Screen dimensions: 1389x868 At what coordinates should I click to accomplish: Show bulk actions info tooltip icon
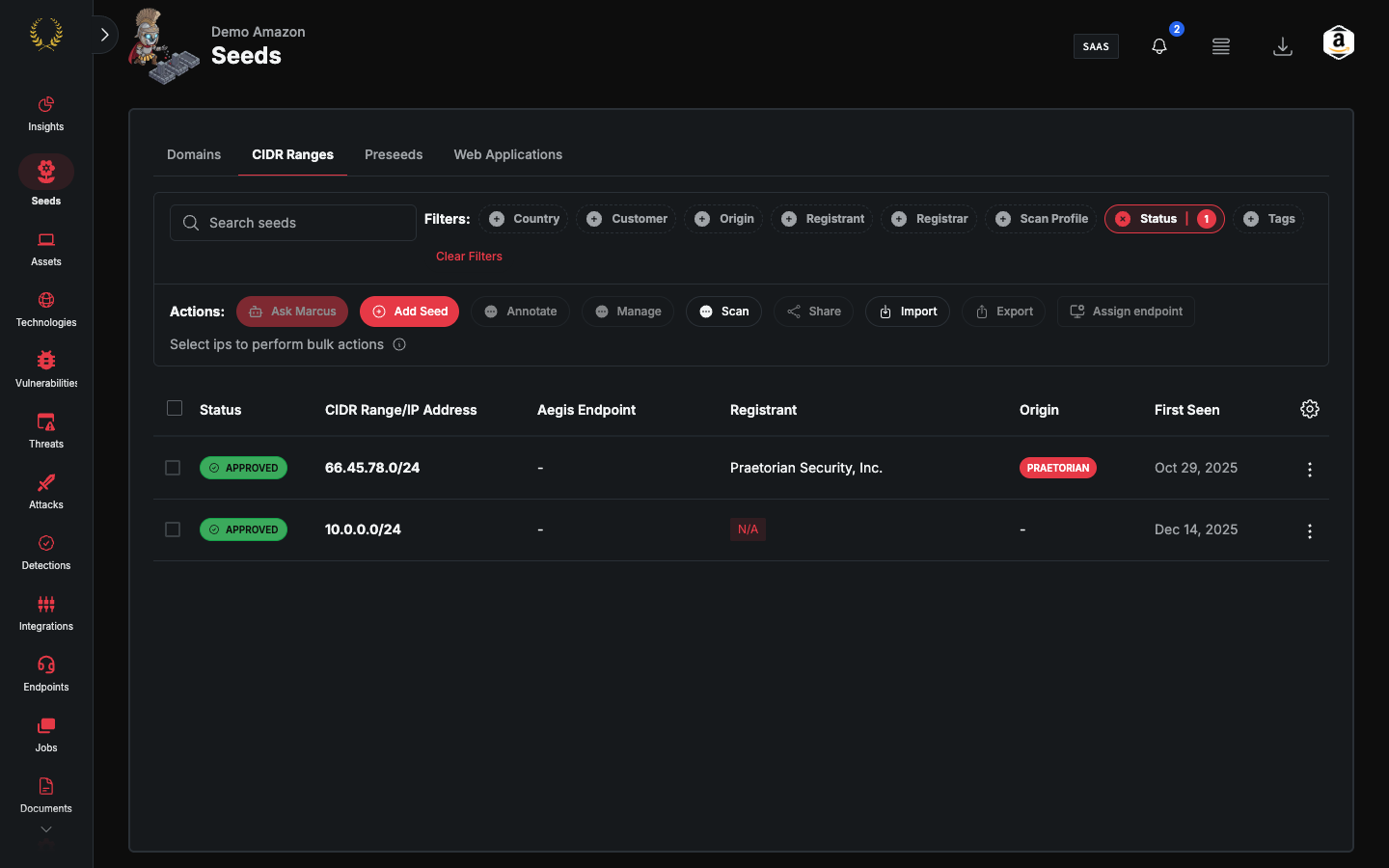(x=399, y=344)
